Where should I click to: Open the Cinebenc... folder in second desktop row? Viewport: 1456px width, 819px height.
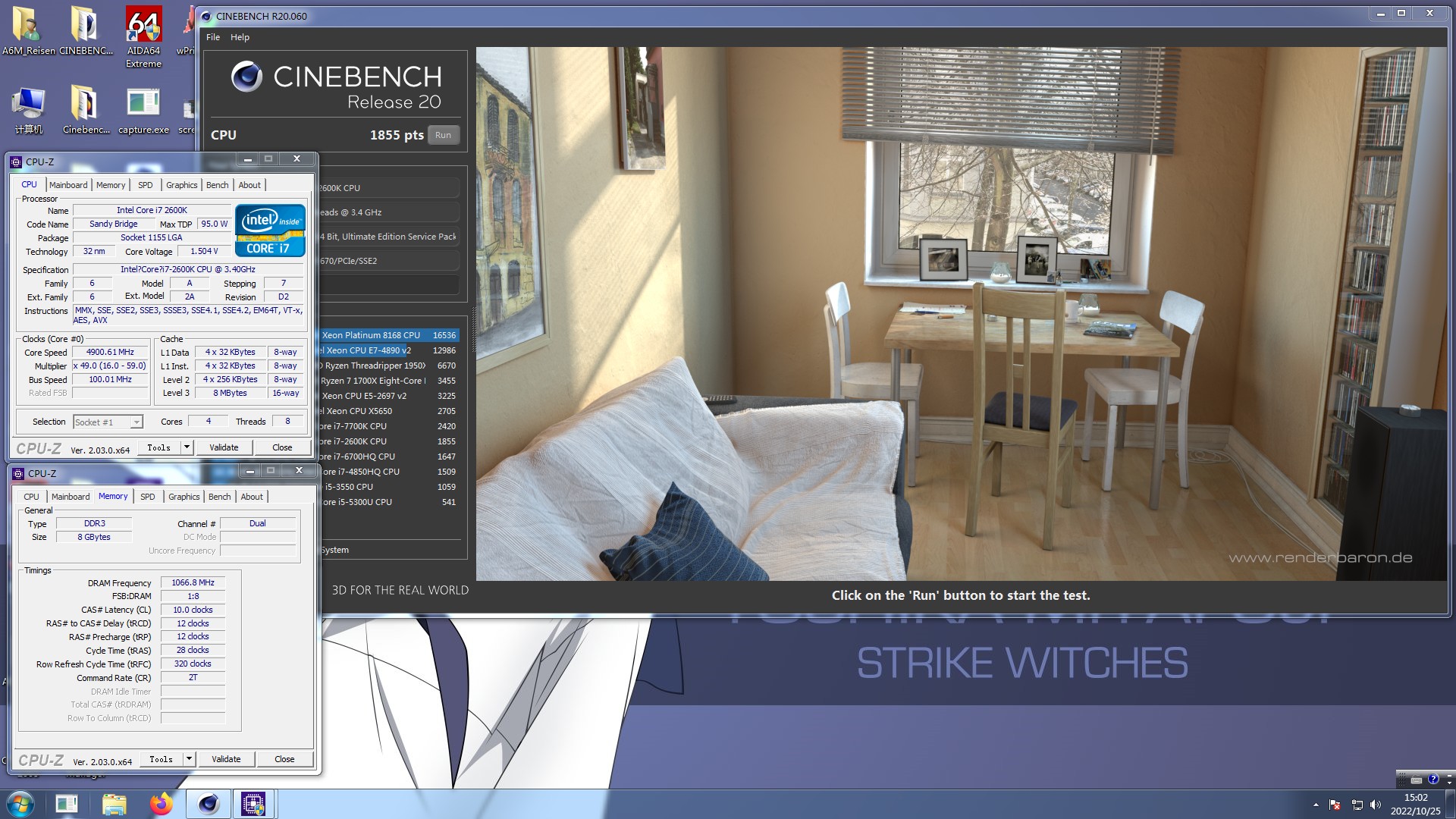pyautogui.click(x=86, y=110)
